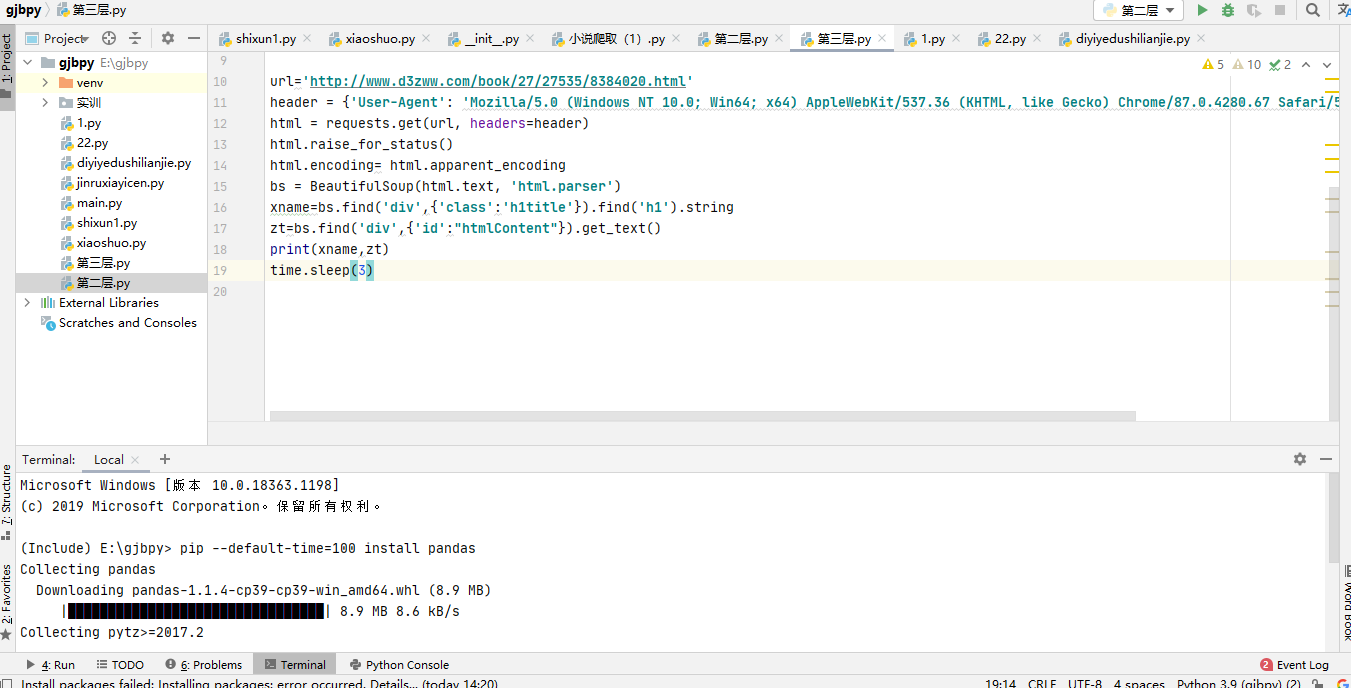Collapse all nodes in the Project panel
Screen dimensions: 1351x688
(135, 38)
